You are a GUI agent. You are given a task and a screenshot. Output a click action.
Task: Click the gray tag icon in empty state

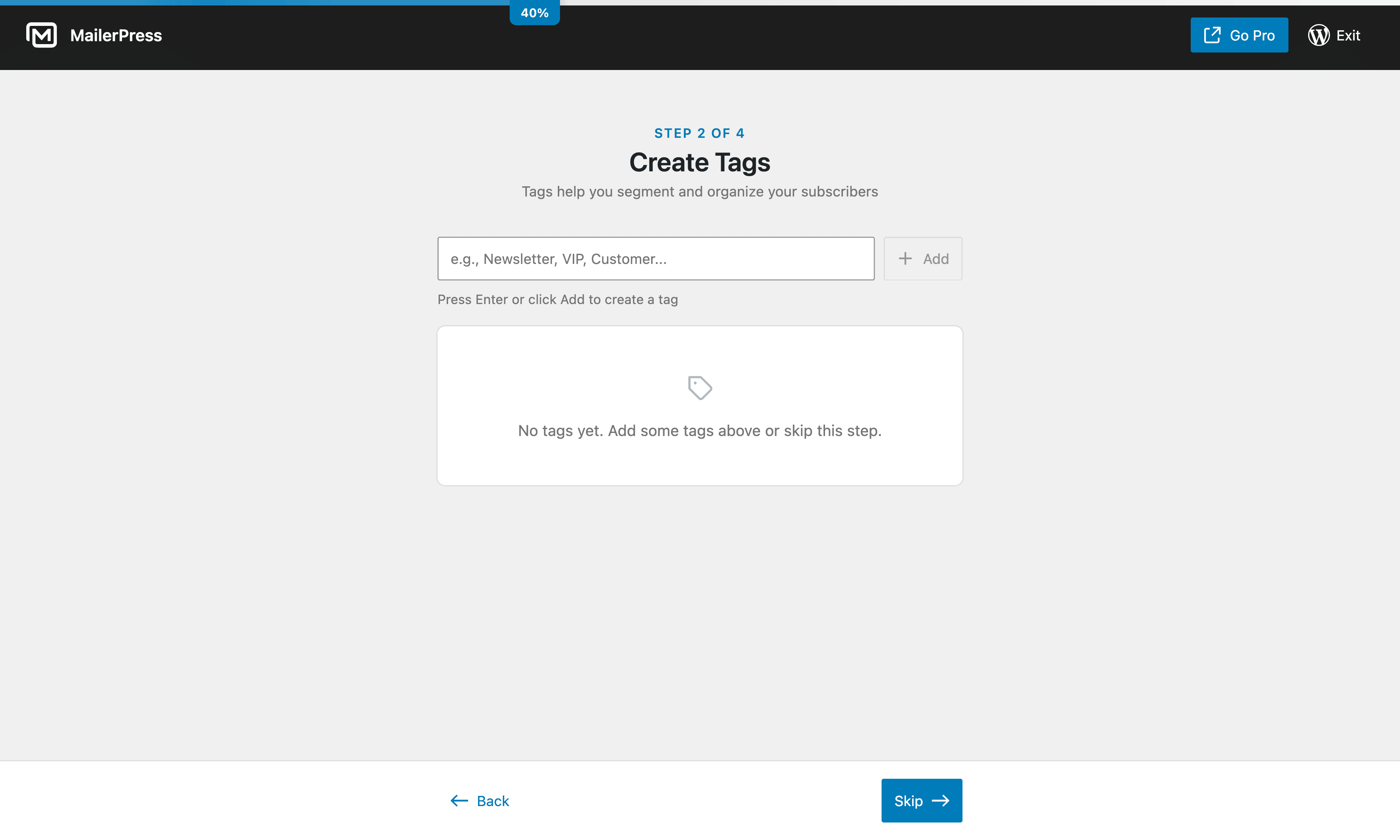[699, 388]
